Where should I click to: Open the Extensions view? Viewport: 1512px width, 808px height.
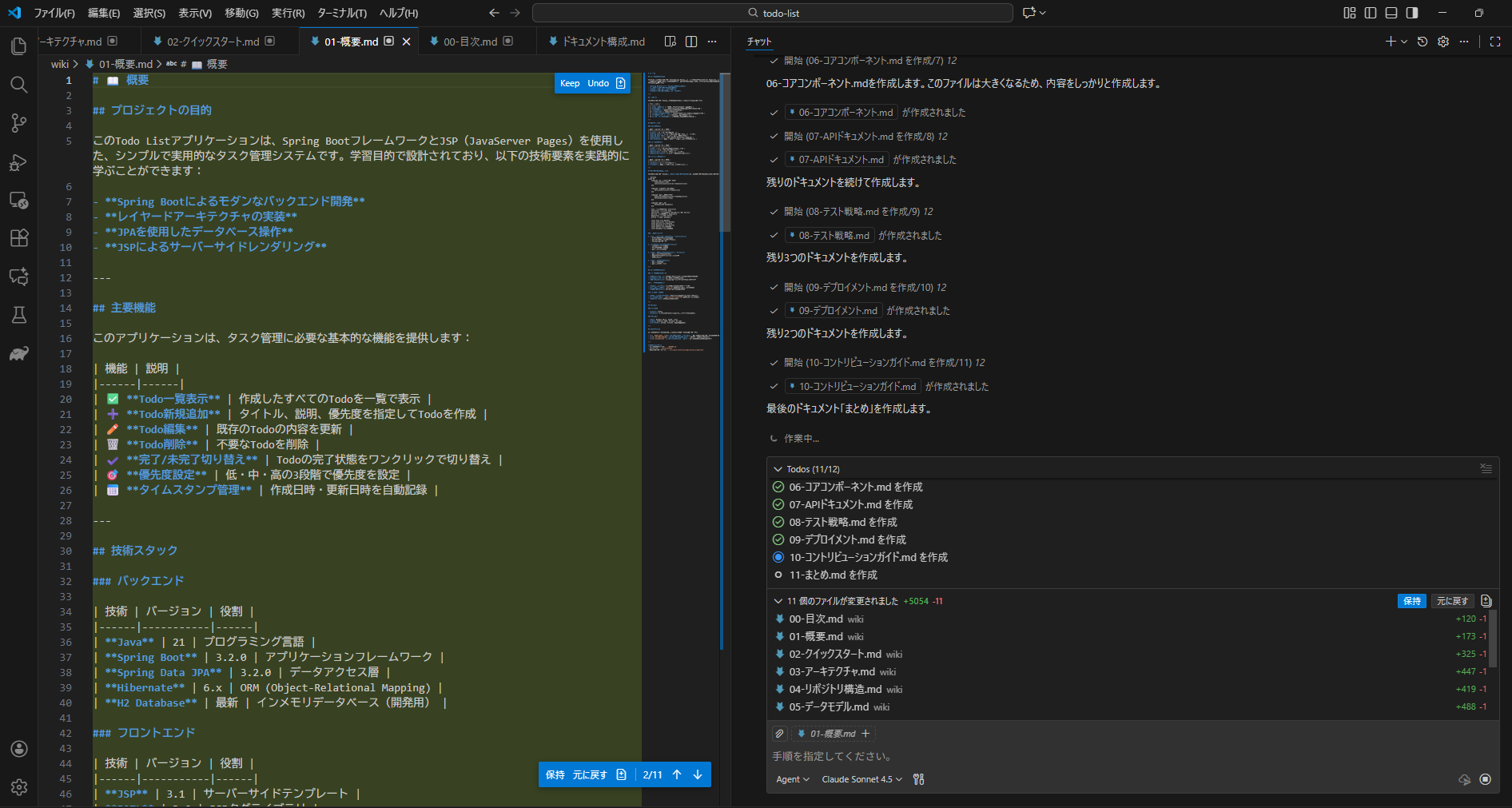19,237
